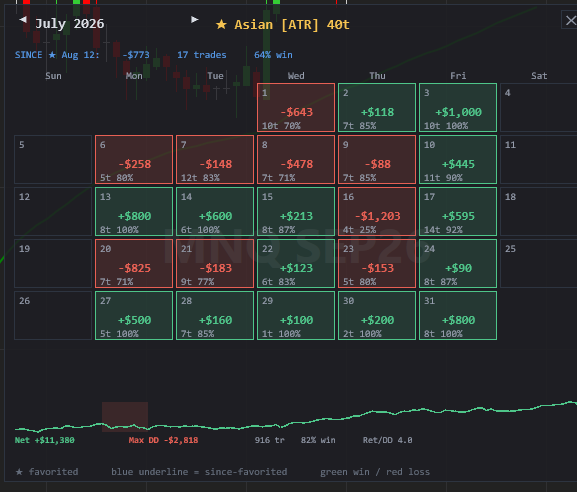The image size is (577, 492).
Task: Select July 7 cell showing -$148
Action: click(x=215, y=159)
